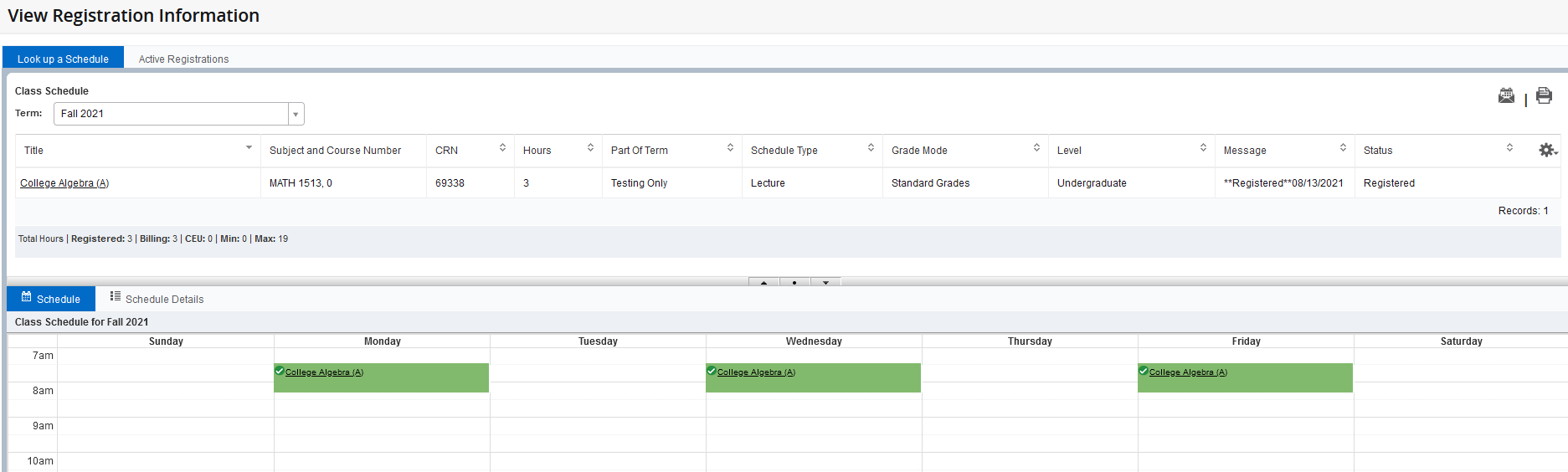This screenshot has width=1568, height=472.
Task: Switch to the Active Registrations tab
Action: coord(183,59)
